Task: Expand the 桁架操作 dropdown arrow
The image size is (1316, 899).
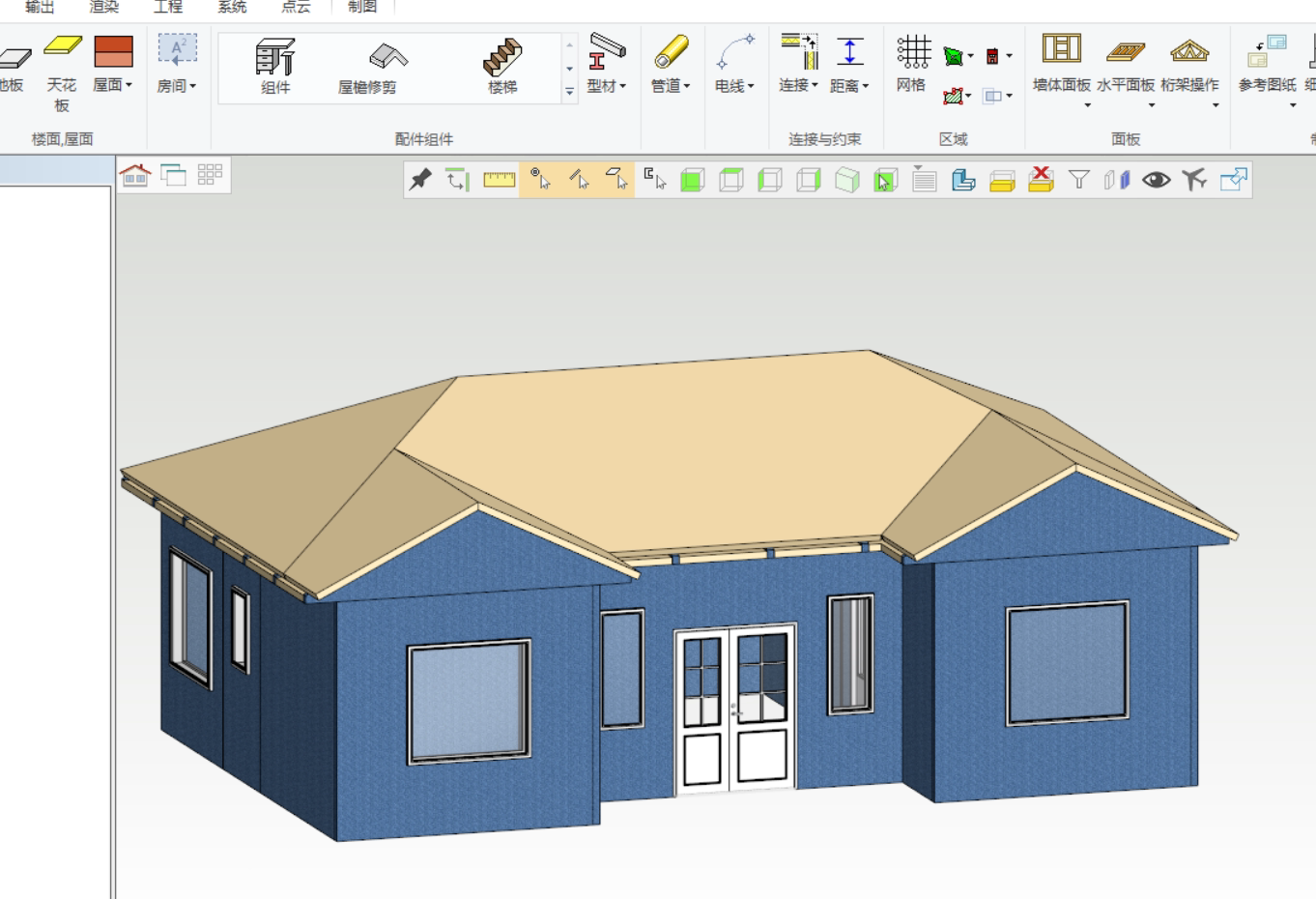Action: click(1216, 105)
